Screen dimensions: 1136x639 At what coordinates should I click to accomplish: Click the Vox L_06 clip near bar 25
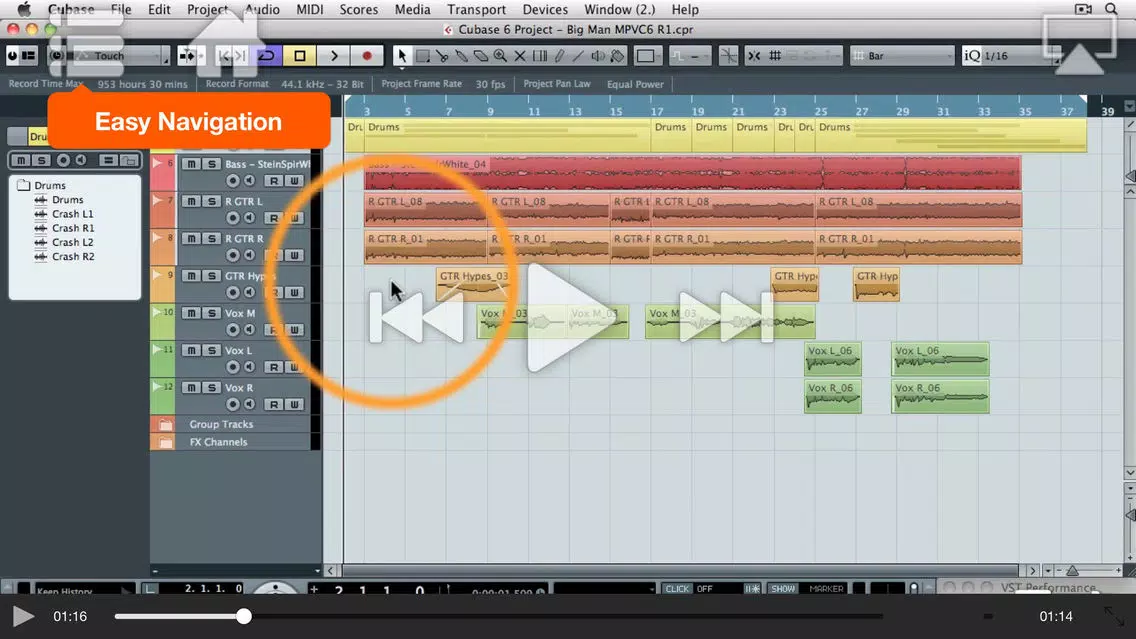pos(833,359)
